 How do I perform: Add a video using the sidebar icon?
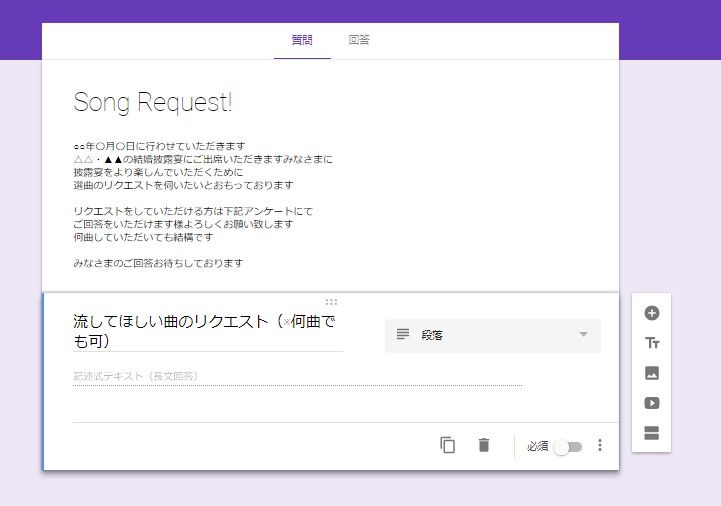pos(652,403)
